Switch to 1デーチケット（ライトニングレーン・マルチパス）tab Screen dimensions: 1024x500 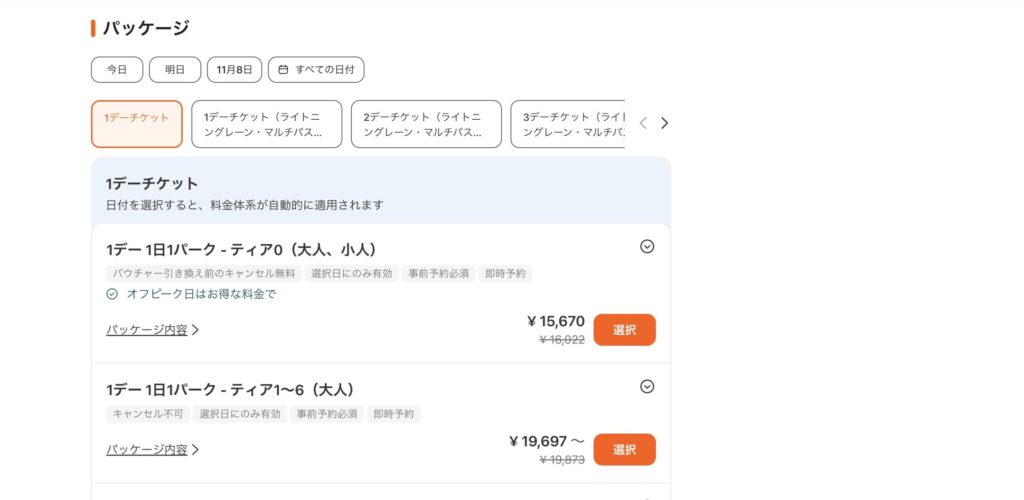click(266, 124)
